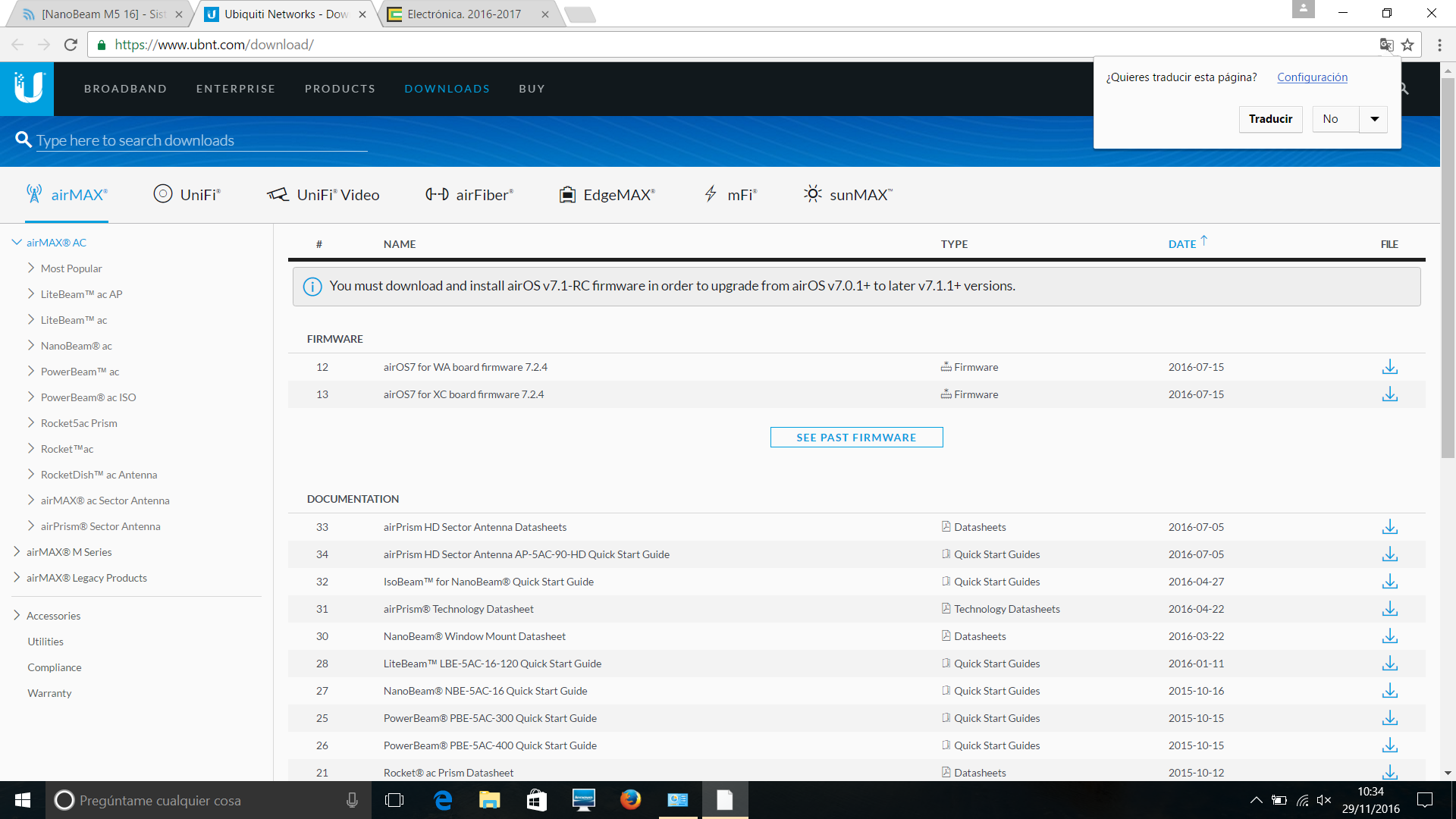Download NanoBeam NBE-5AC-16 Quick Start Guide
Viewport: 1456px width, 819px height.
1389,691
